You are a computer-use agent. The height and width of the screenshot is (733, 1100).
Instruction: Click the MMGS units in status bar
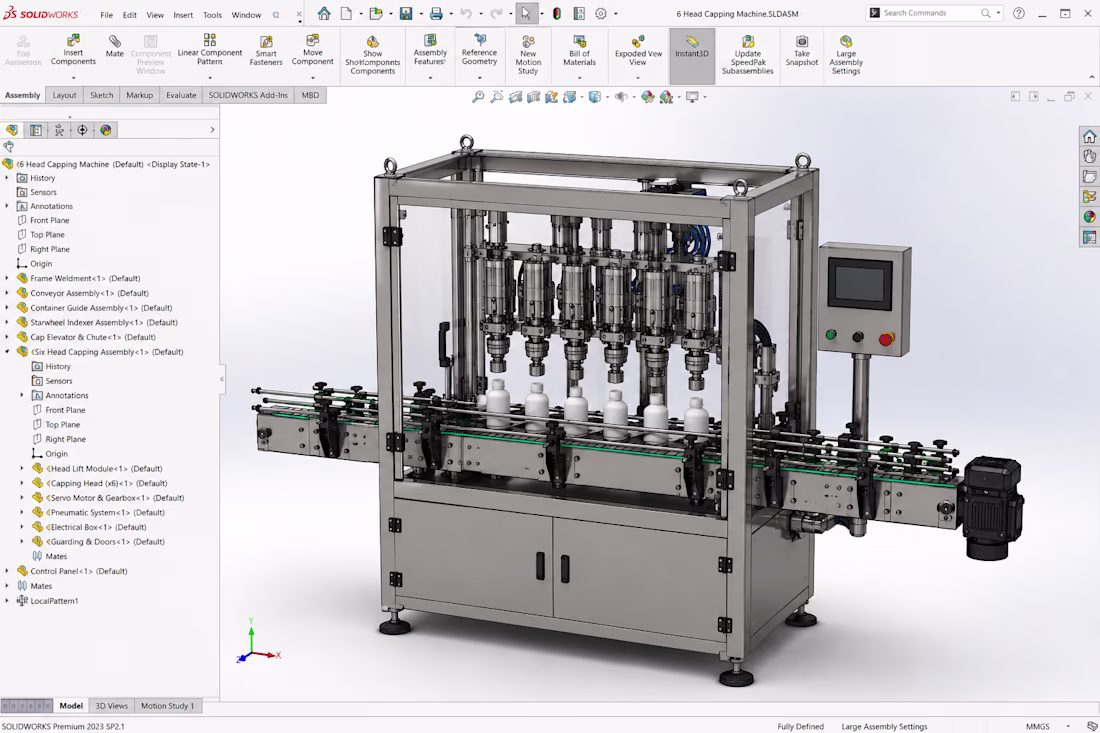(1038, 727)
